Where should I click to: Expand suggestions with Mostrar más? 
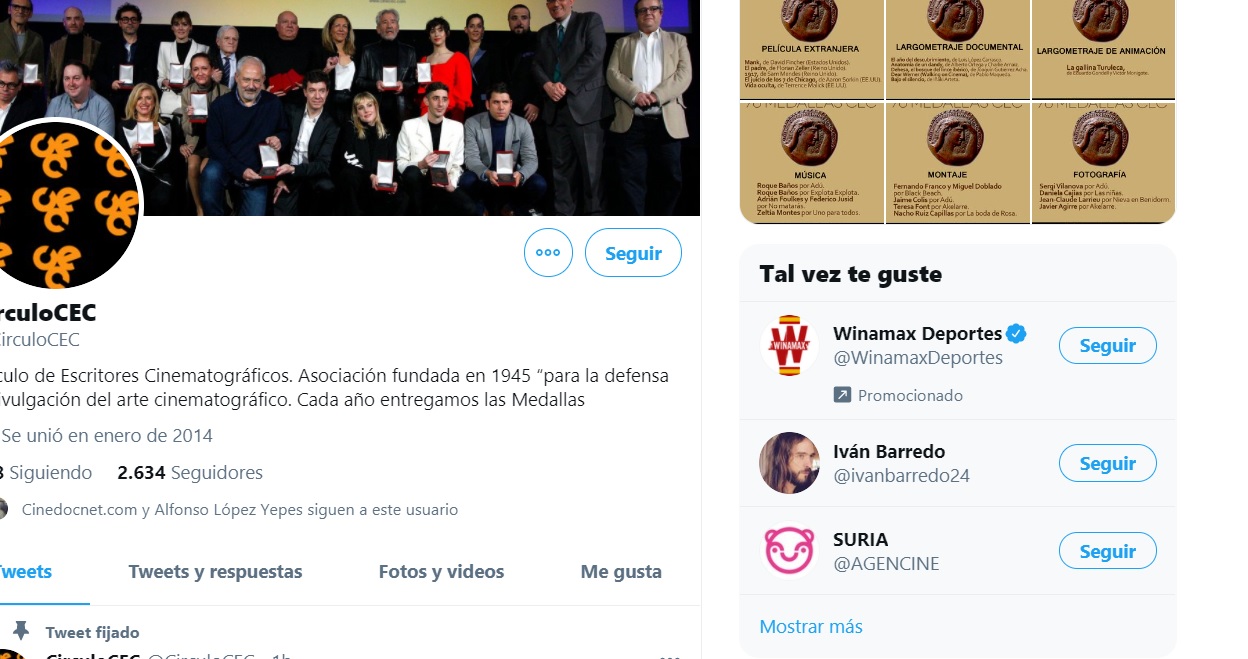tap(811, 627)
